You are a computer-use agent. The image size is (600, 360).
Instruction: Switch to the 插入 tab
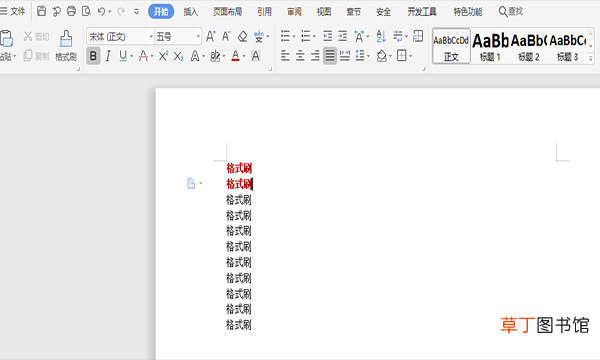pyautogui.click(x=191, y=12)
